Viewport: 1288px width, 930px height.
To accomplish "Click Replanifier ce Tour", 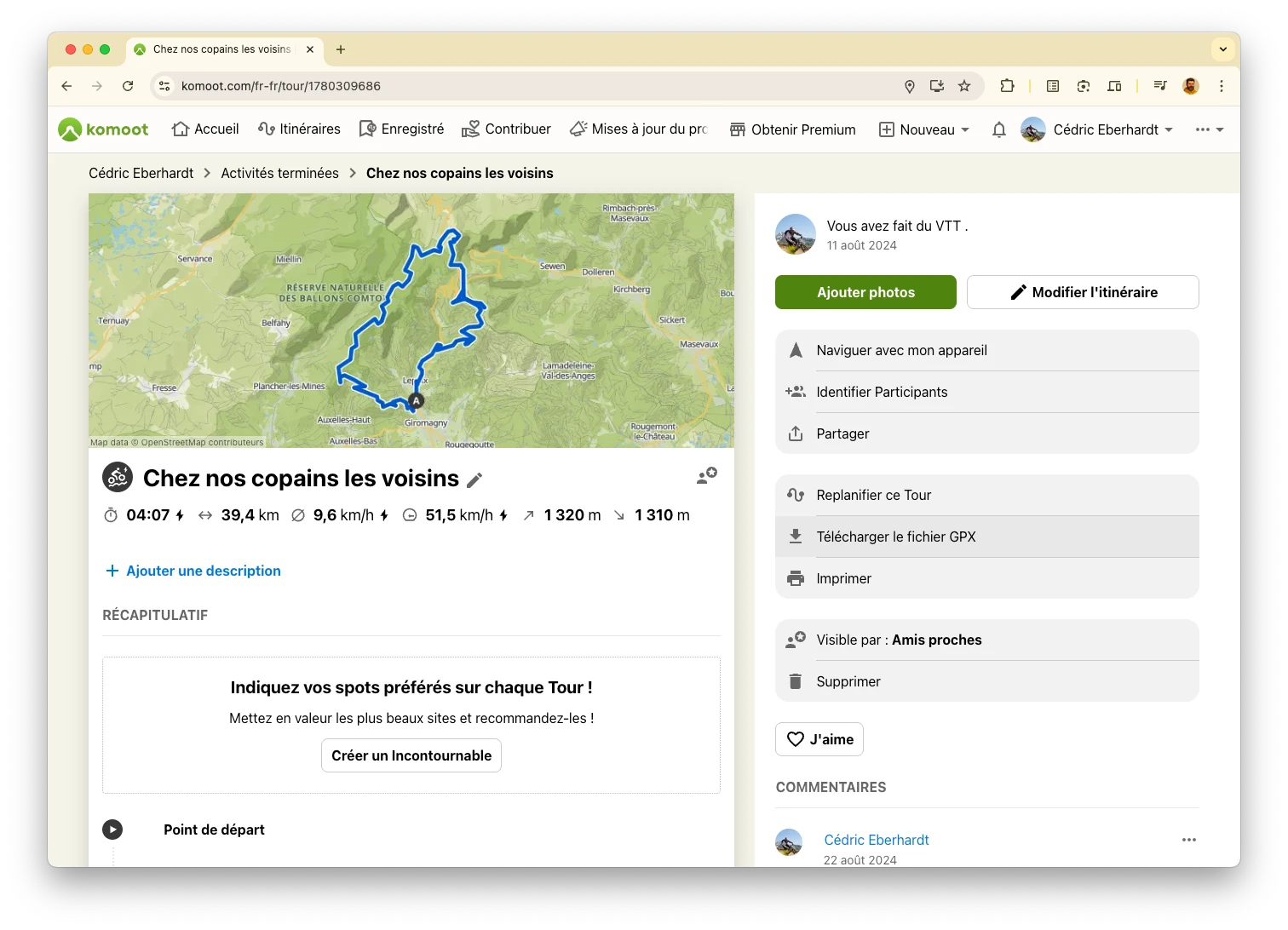I will (987, 495).
